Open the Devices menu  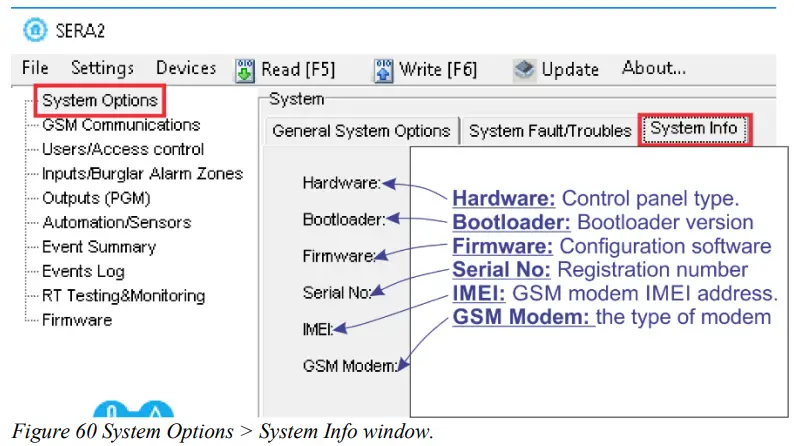click(x=186, y=68)
